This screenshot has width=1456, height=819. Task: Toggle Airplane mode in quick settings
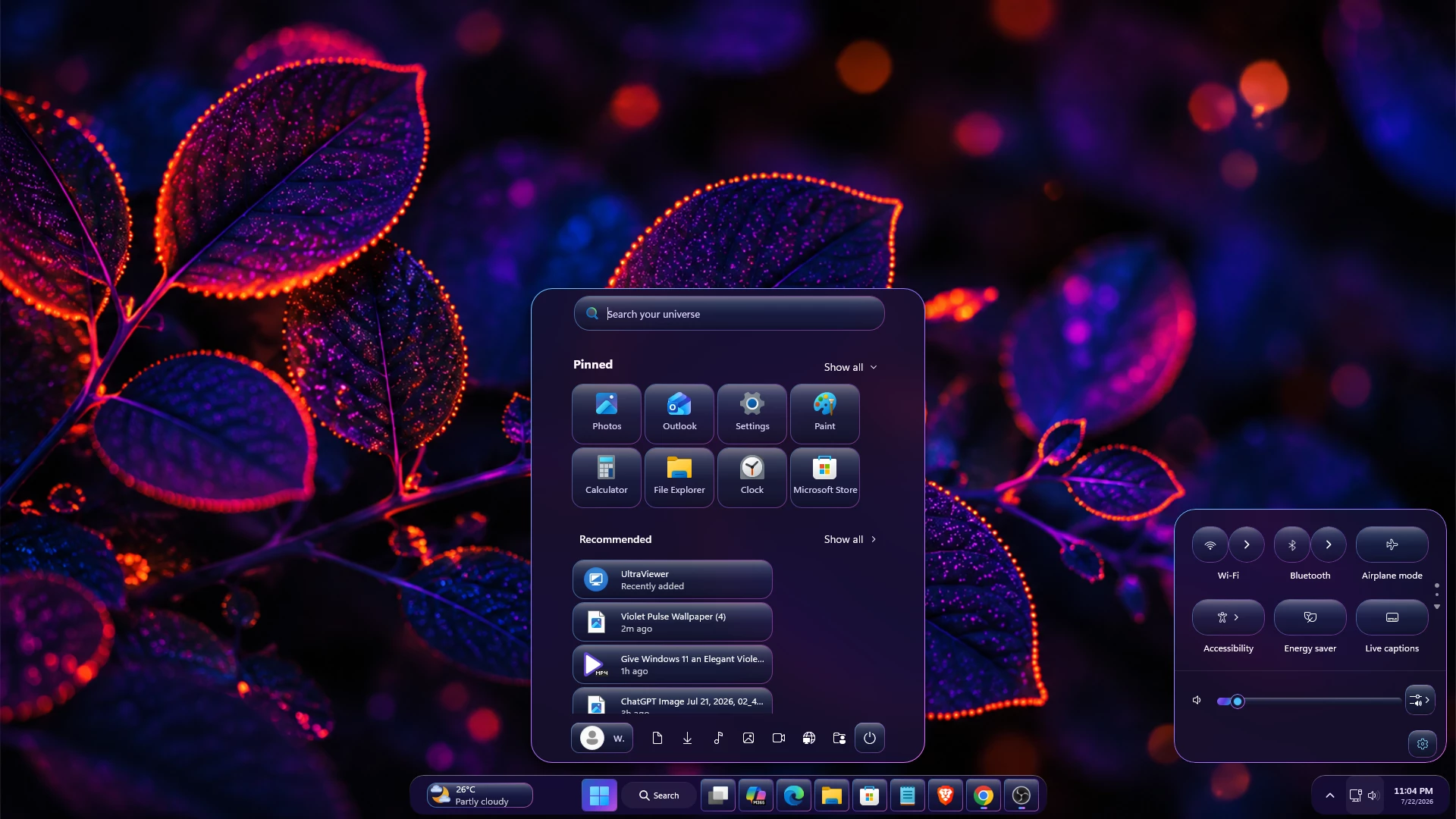(1392, 544)
